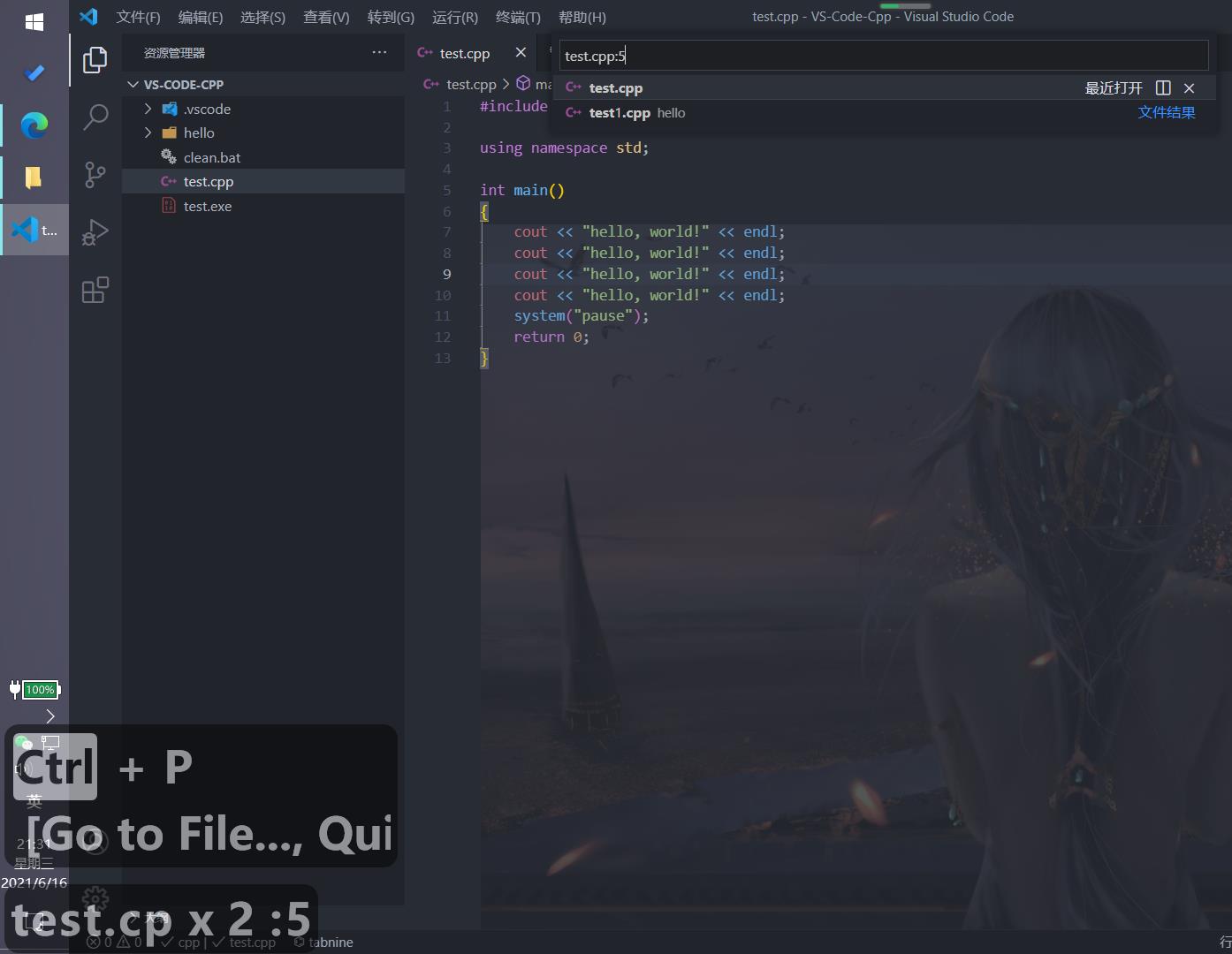Open the 帮助(H) menu
This screenshot has width=1232, height=954.
pos(582,17)
